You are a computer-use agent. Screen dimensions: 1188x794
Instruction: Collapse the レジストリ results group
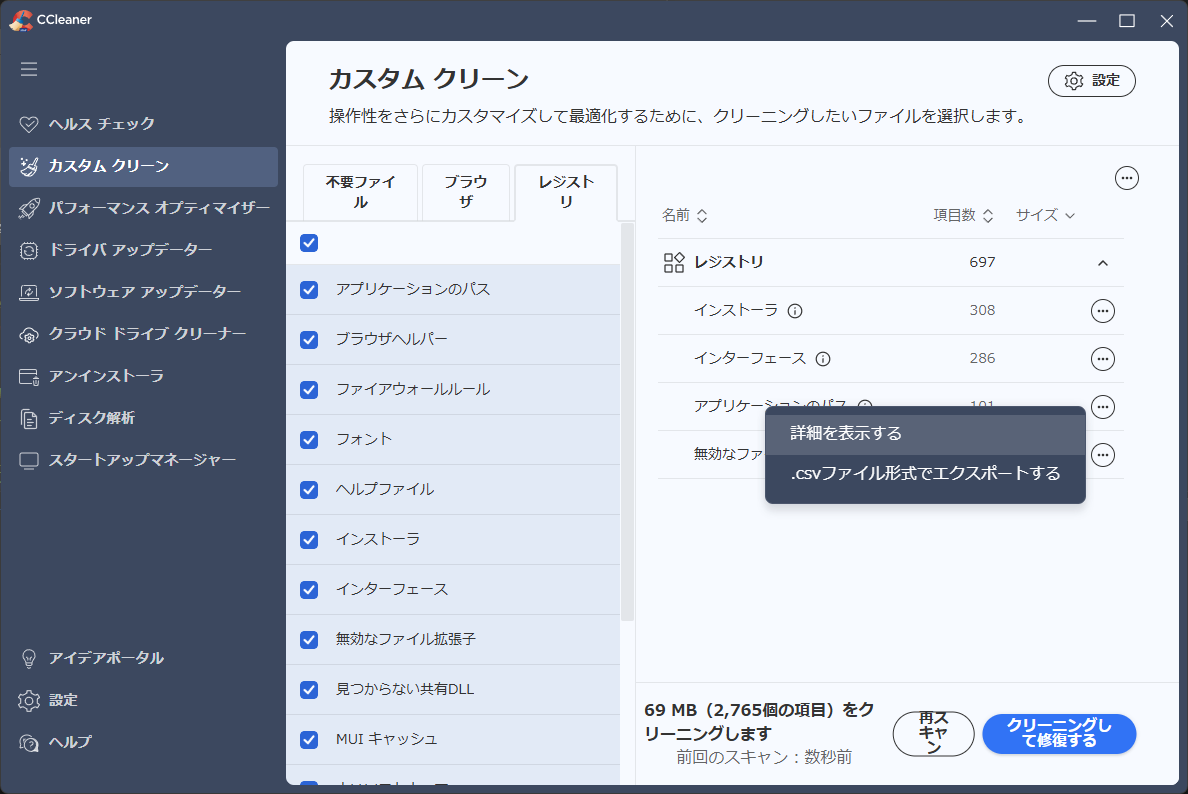tap(1102, 263)
